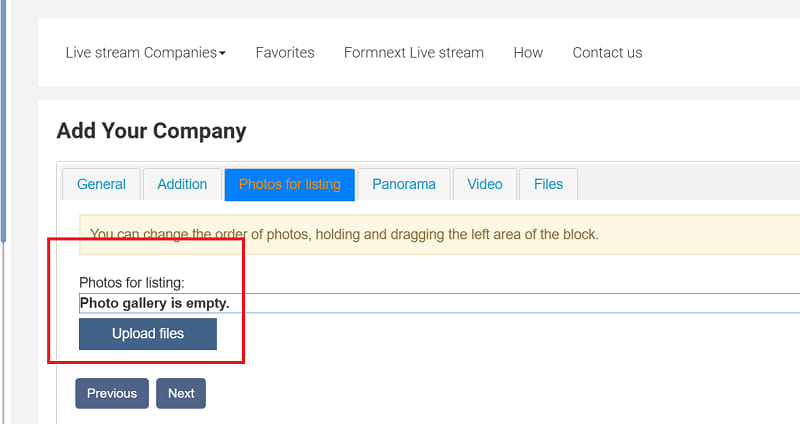
Task: Select the How navigation link
Action: point(528,53)
